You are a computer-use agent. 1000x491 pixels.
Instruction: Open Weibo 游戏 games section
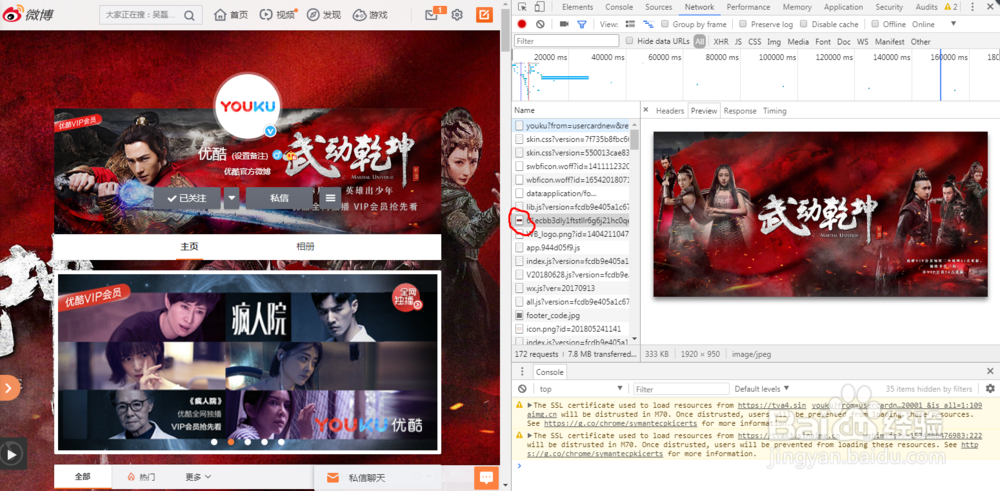tap(371, 15)
